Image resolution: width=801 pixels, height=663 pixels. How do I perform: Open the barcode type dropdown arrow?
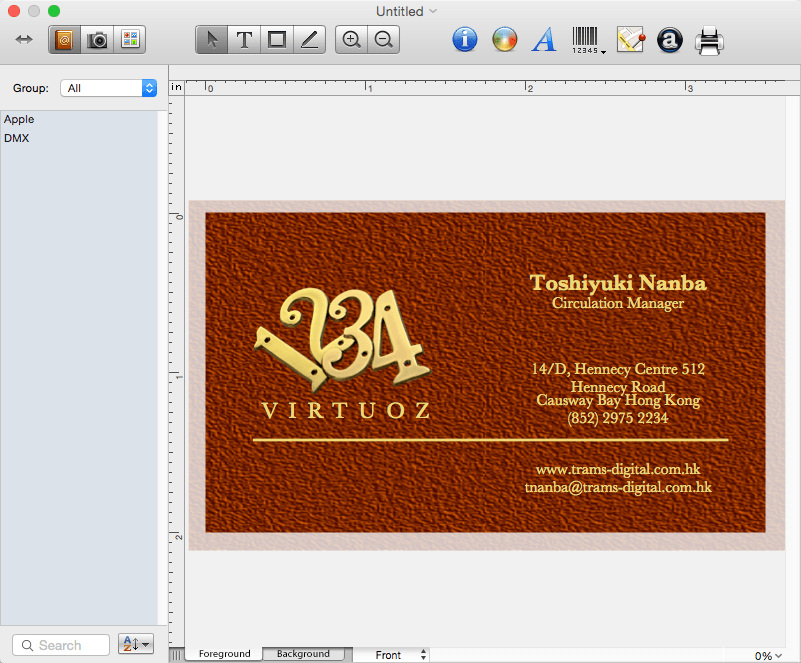coord(603,52)
